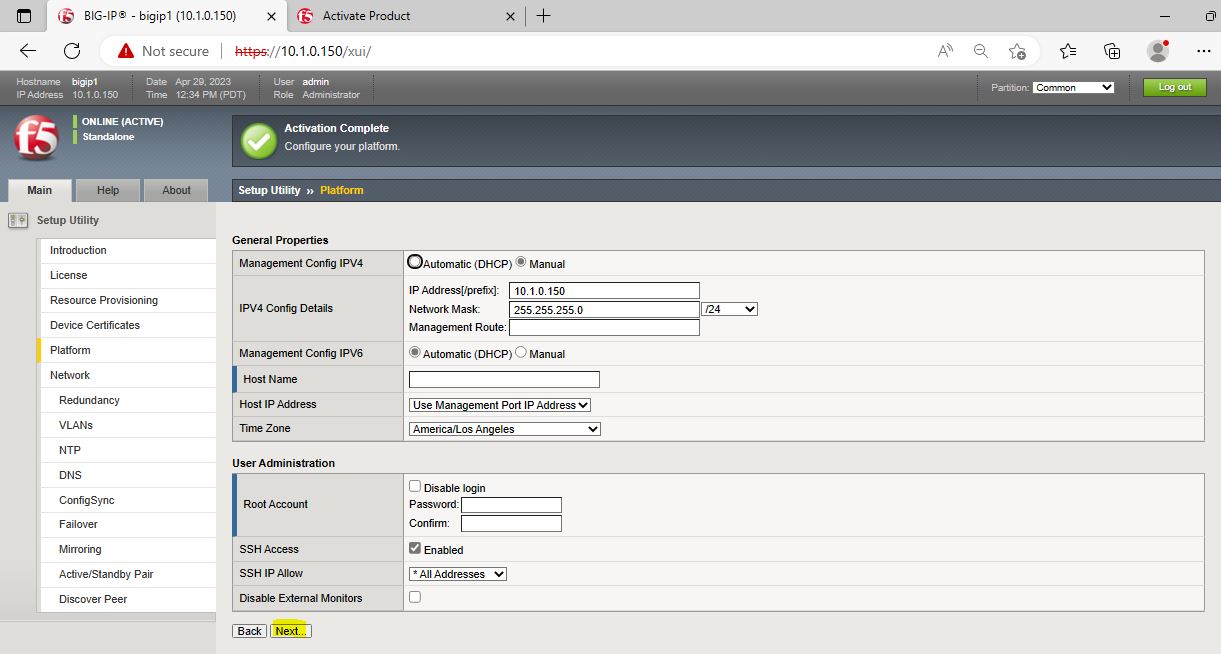This screenshot has width=1221, height=654.
Task: Open the browser Collections icon
Action: pyautogui.click(x=1112, y=51)
